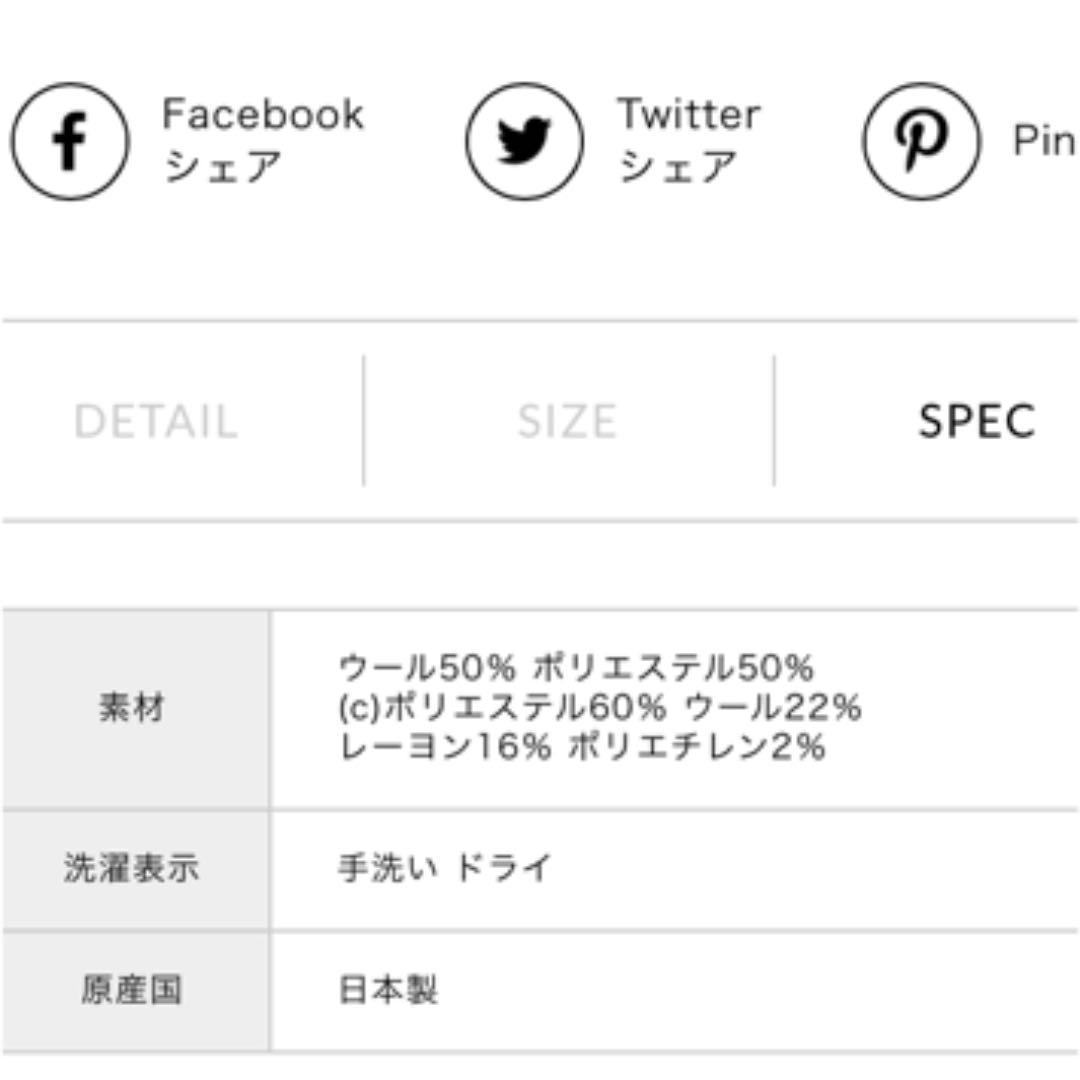Click the (c)ポリエステル60% ウール22% line
The width and height of the screenshot is (1080, 1080).
pyautogui.click(x=600, y=707)
